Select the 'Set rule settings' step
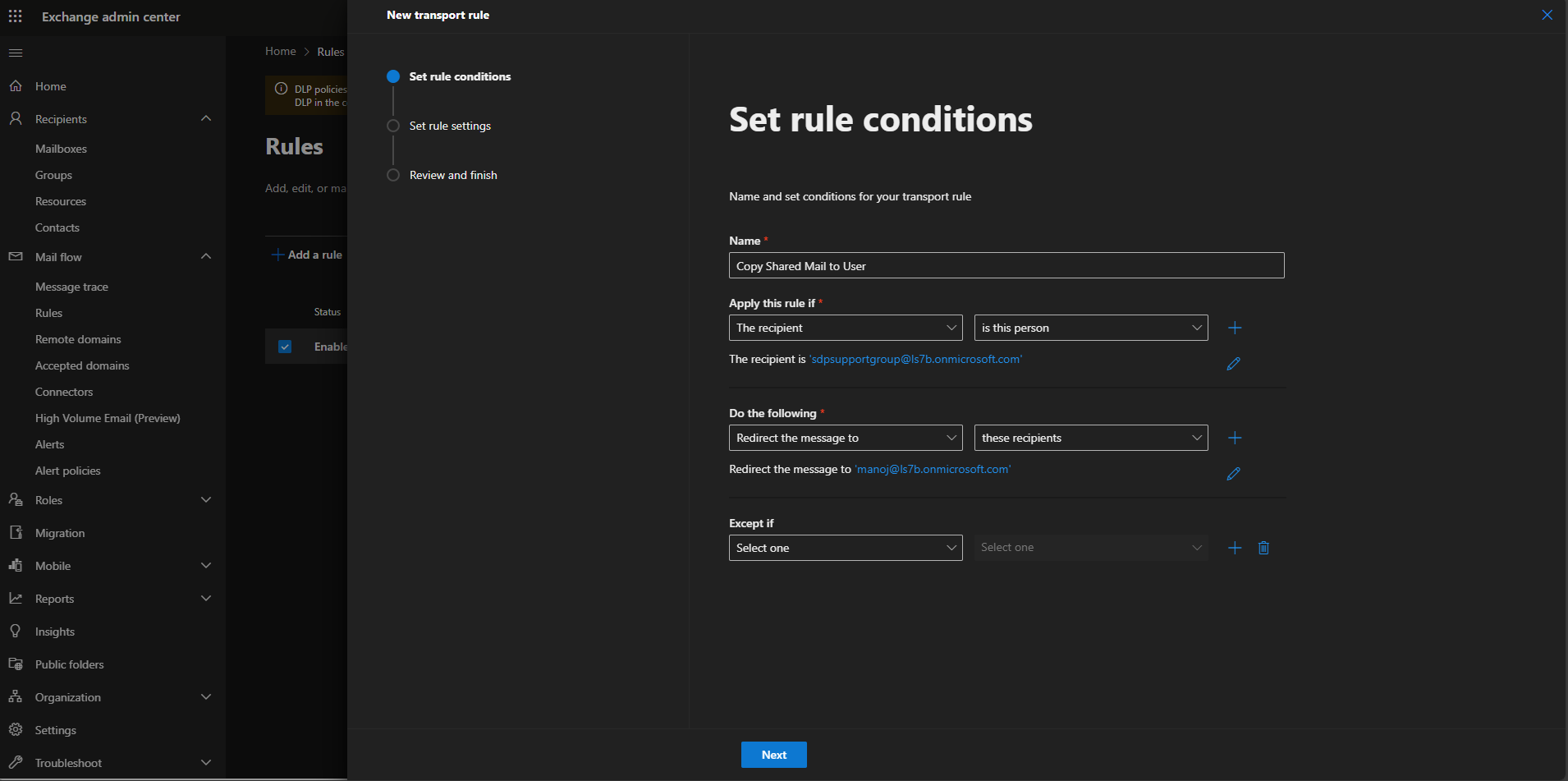 coord(449,126)
